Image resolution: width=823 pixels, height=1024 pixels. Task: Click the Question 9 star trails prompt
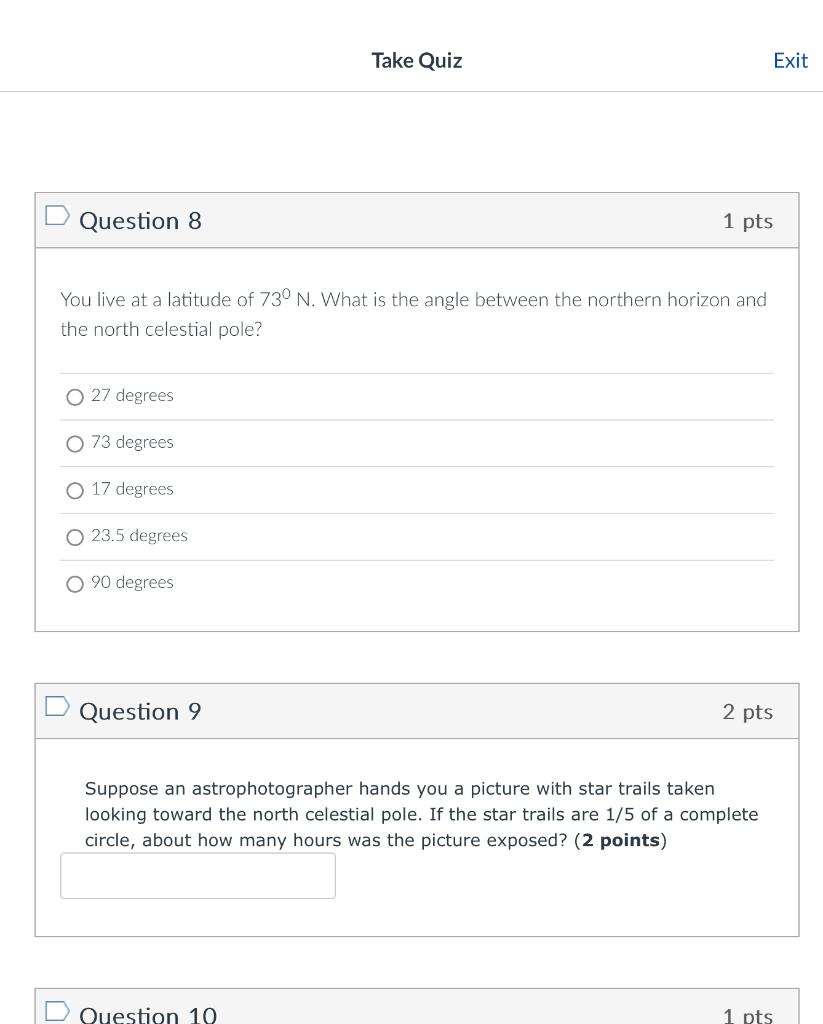click(421, 814)
